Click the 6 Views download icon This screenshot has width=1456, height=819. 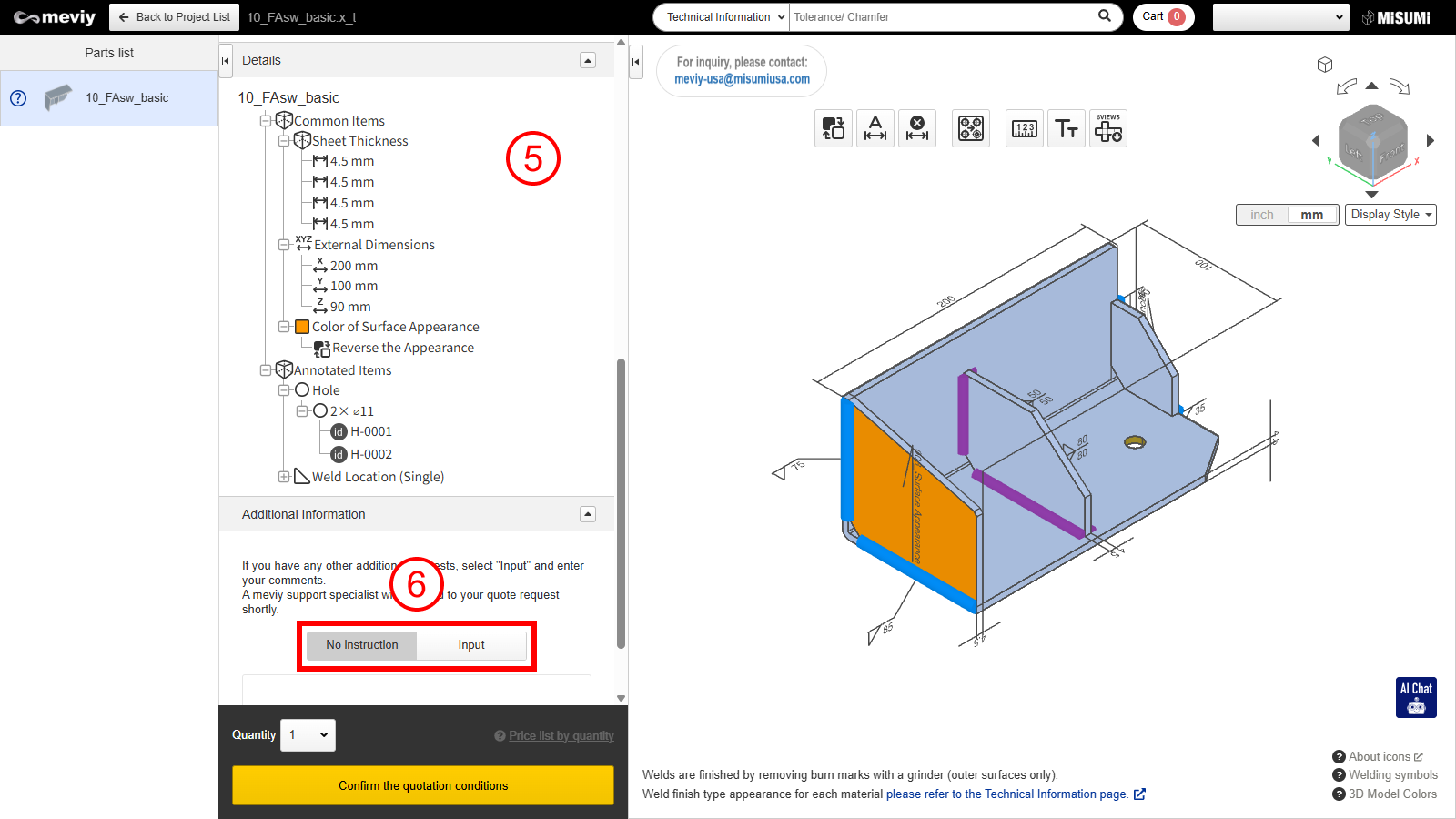[x=1107, y=129]
